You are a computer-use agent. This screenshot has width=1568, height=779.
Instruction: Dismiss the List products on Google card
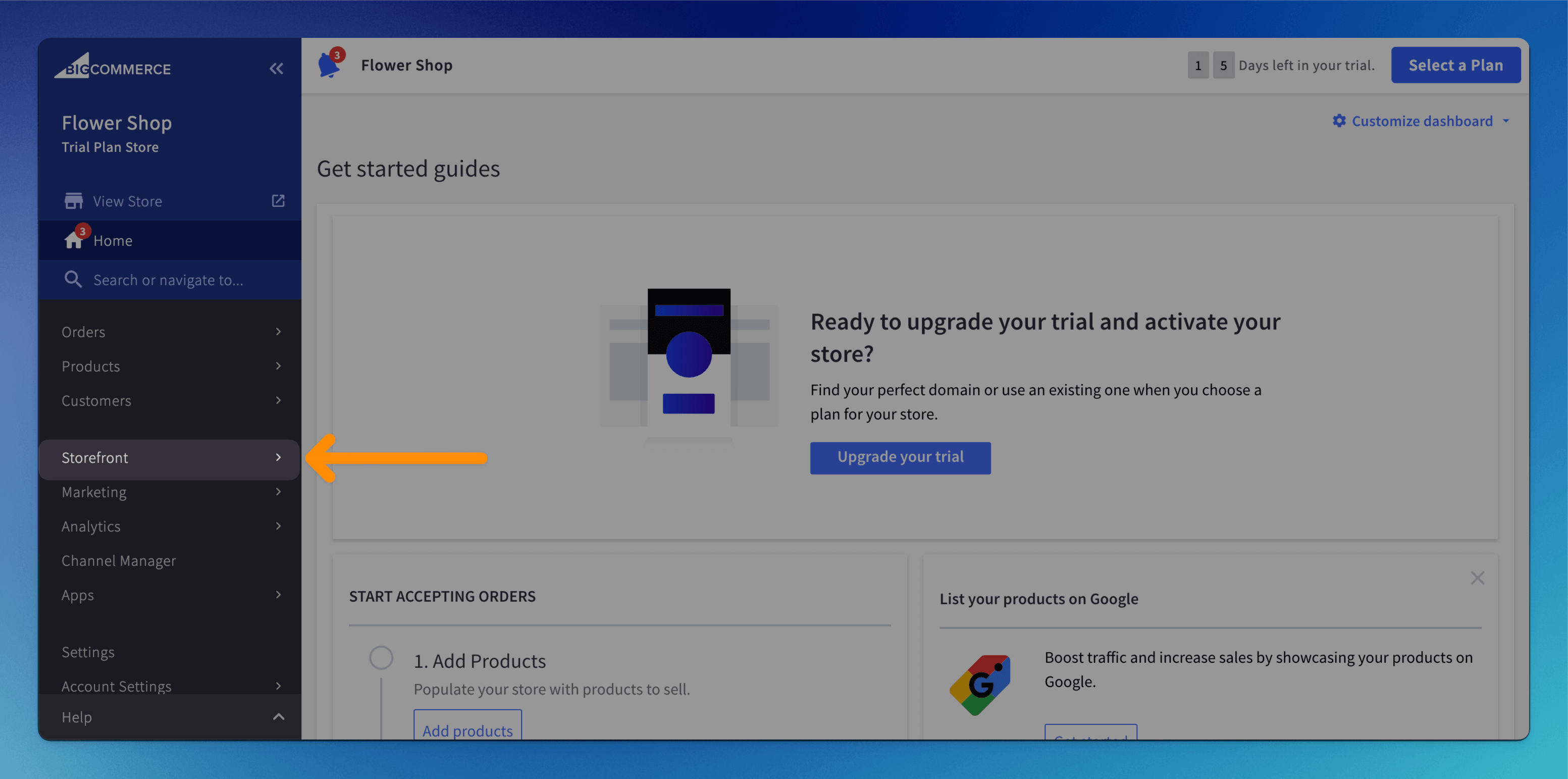1477,578
